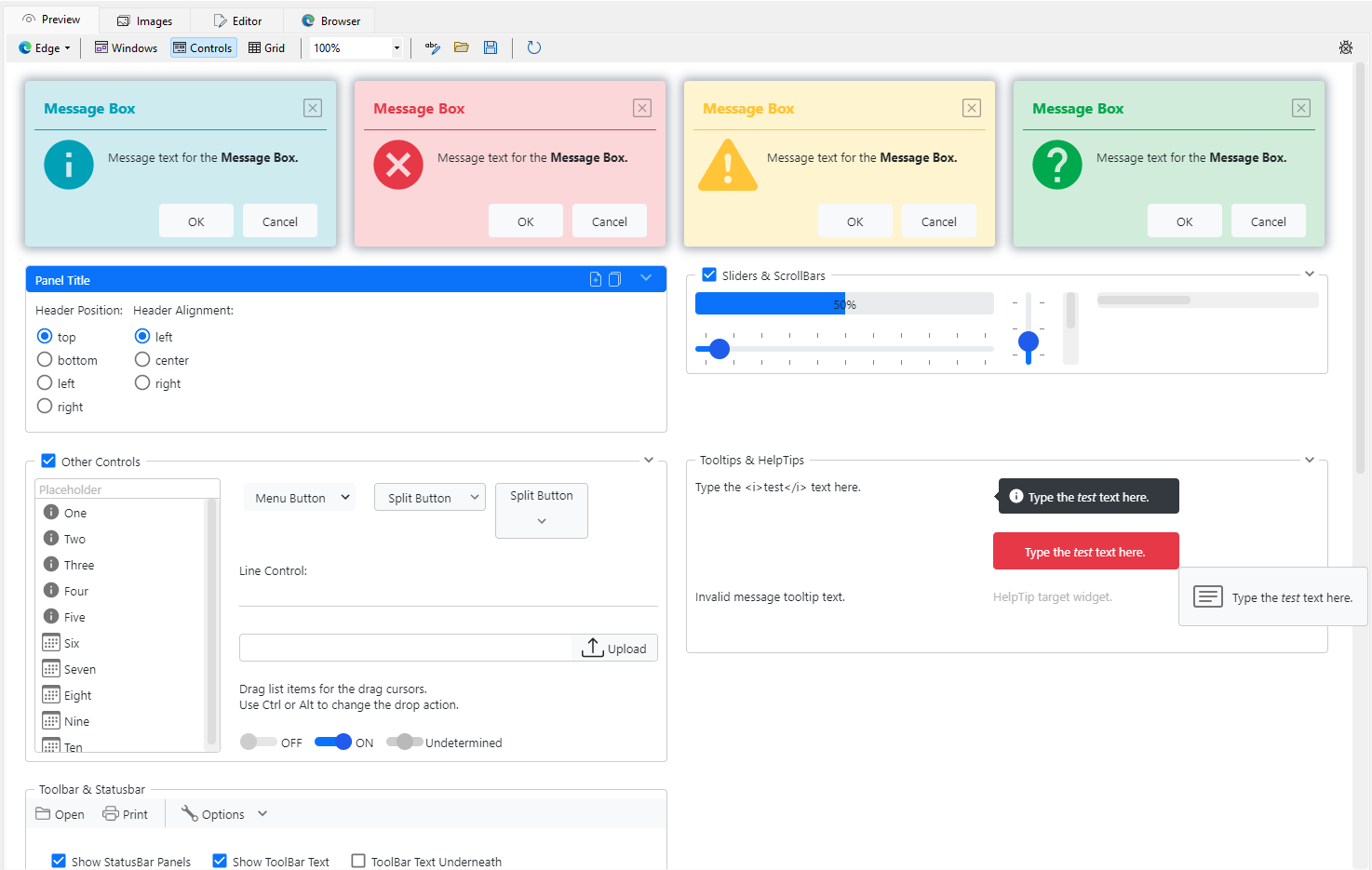
Task: Enable ToolBar Text Underneath checkbox
Action: [x=358, y=861]
